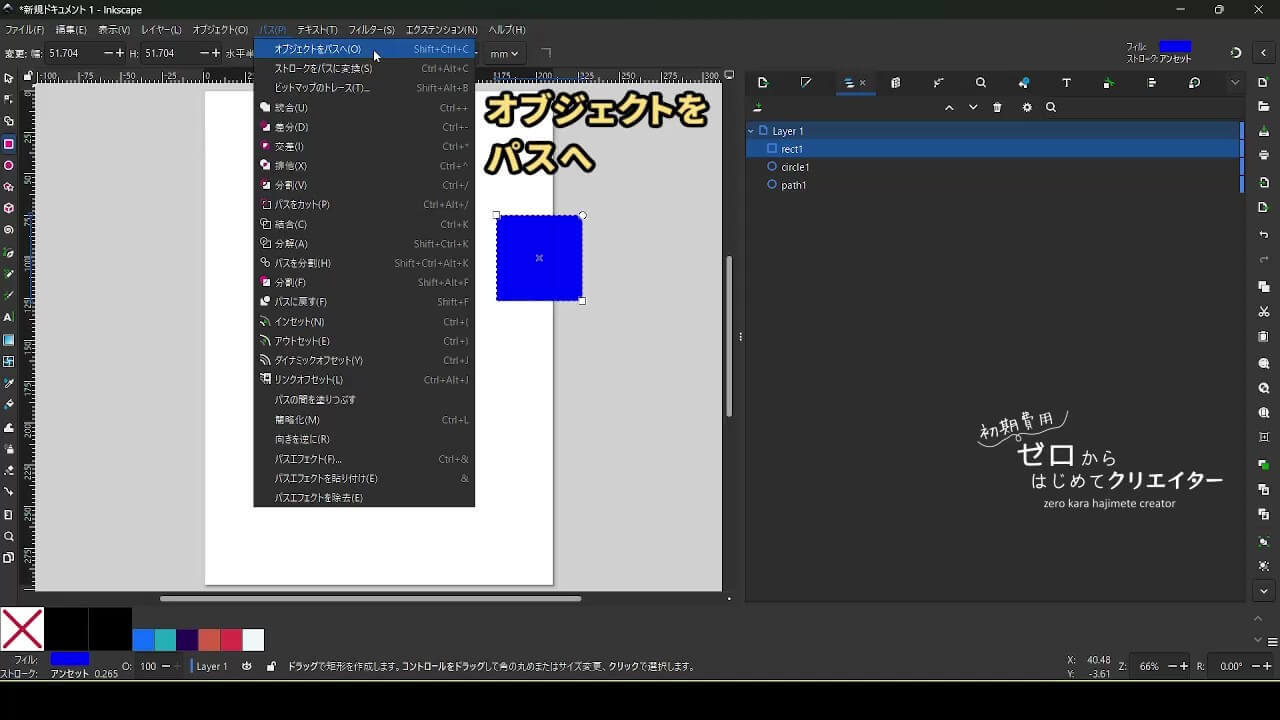Screen dimensions: 1280x720
Task: Select the Ellipse/Circle tool
Action: 9,166
